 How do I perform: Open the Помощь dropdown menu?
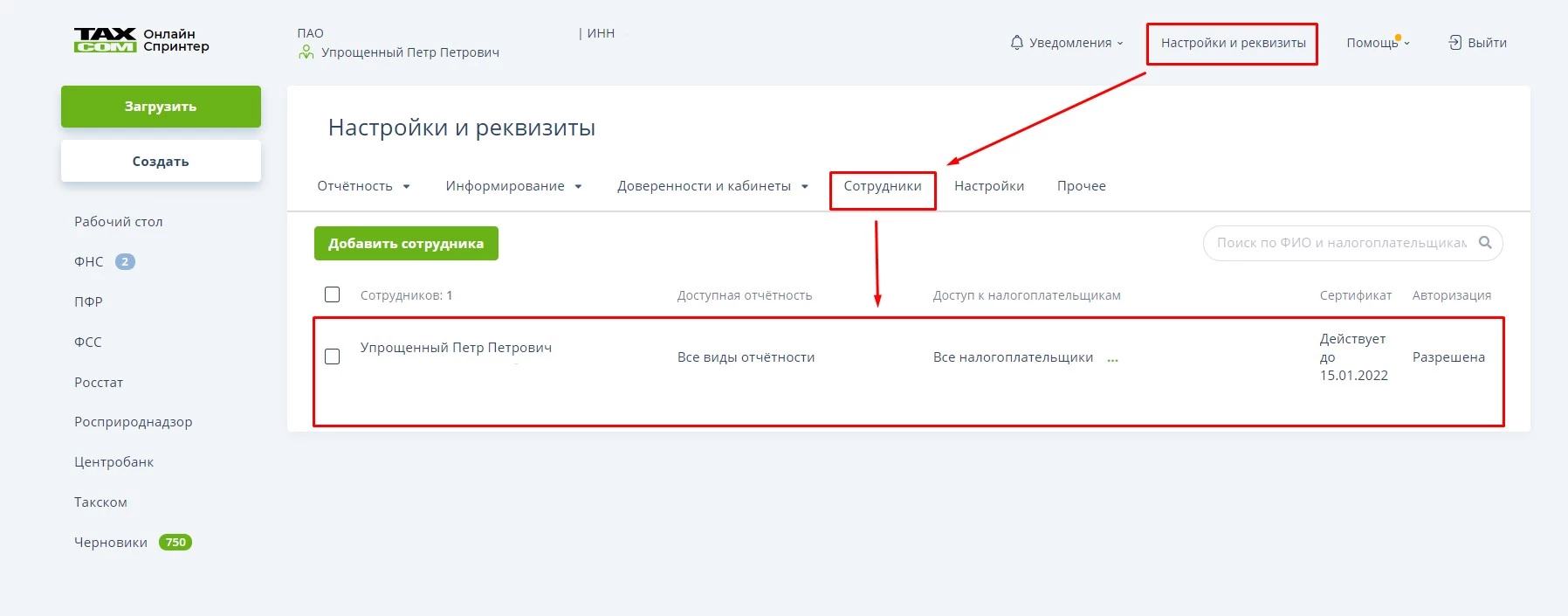[x=1377, y=43]
